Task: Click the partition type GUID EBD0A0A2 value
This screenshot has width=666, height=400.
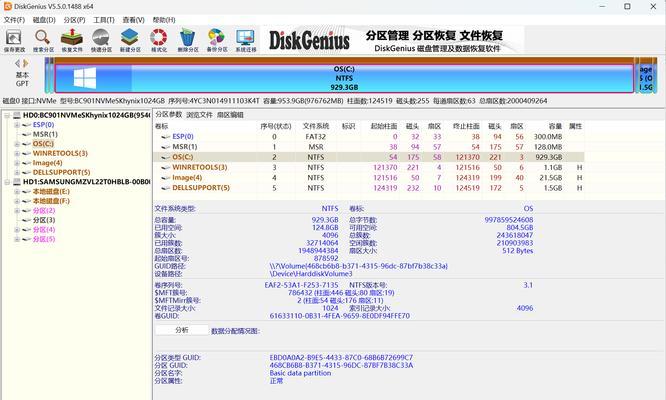Action: (341, 358)
